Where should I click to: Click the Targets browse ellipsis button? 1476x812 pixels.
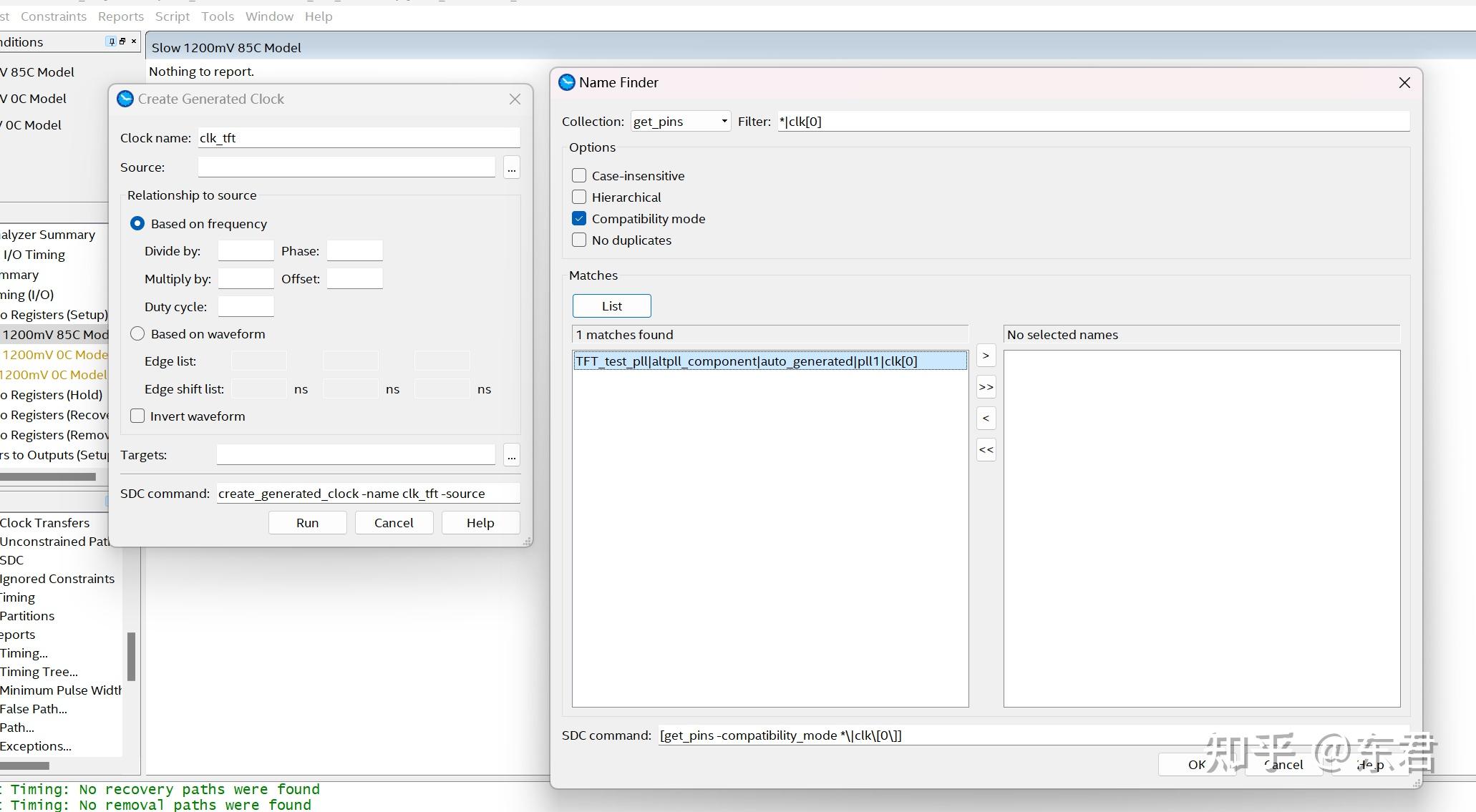(x=511, y=455)
